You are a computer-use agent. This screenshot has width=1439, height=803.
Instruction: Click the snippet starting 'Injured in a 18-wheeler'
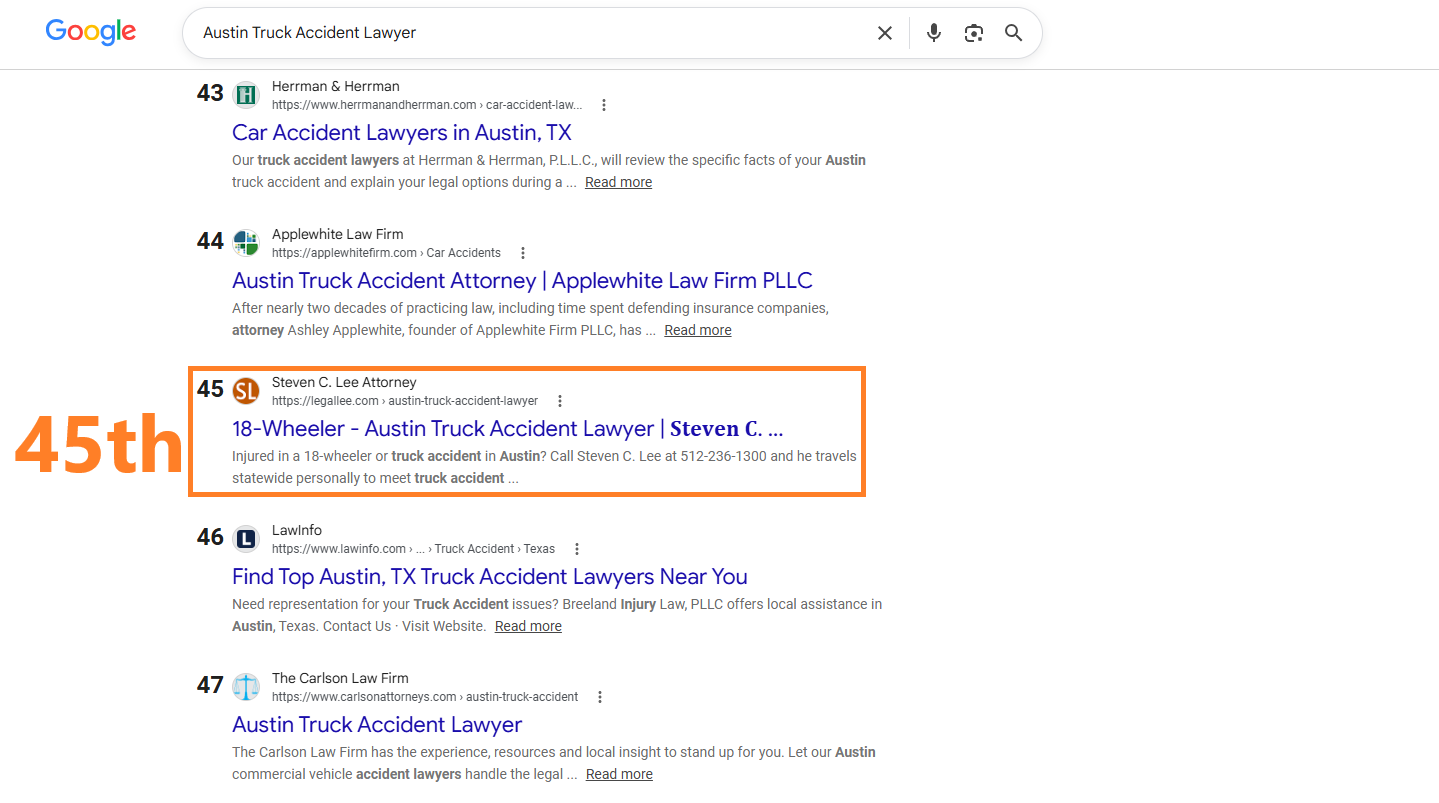(544, 467)
